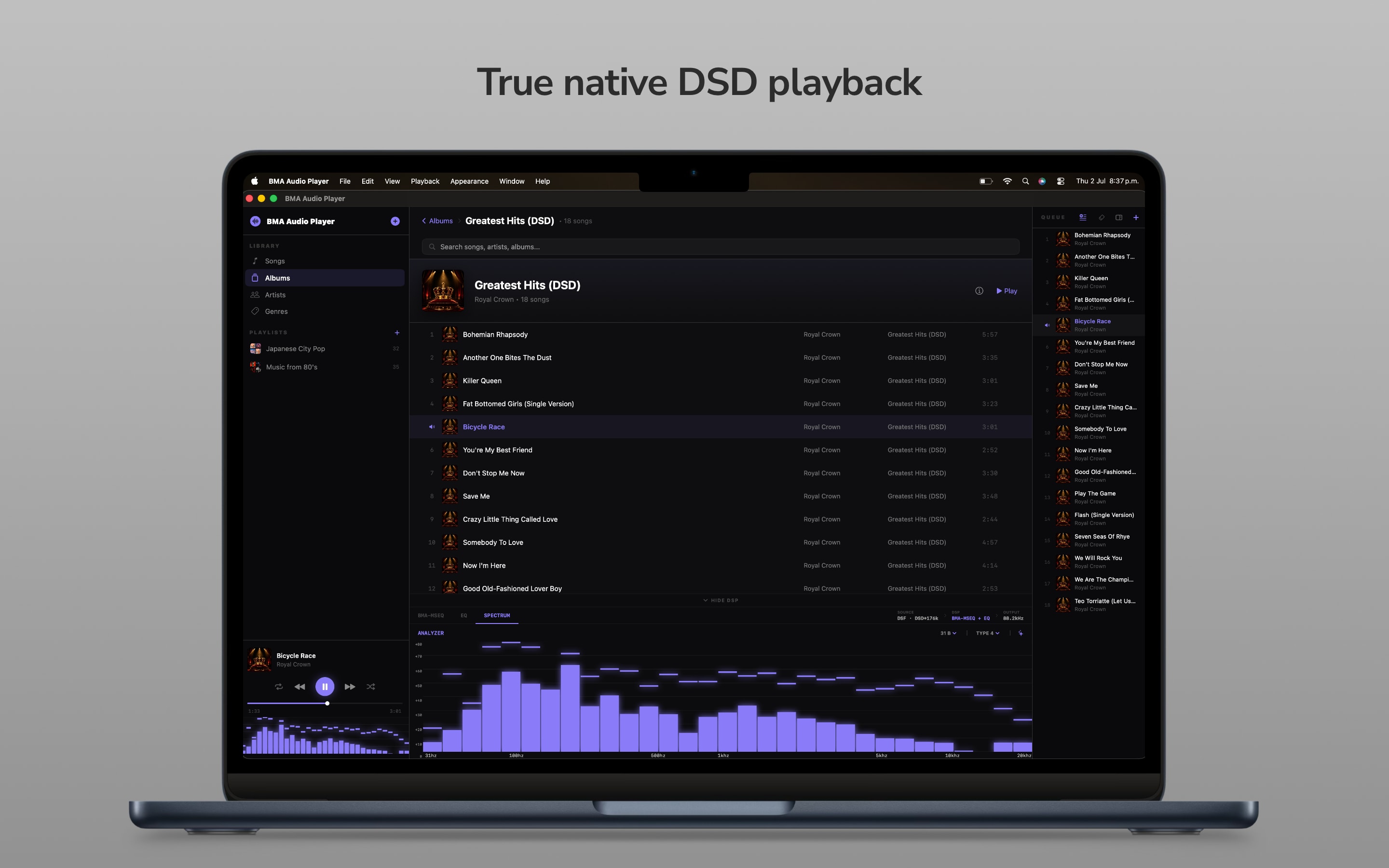Viewport: 1389px width, 868px height.
Task: Select Play The Game in the queue
Action: coord(1089,497)
